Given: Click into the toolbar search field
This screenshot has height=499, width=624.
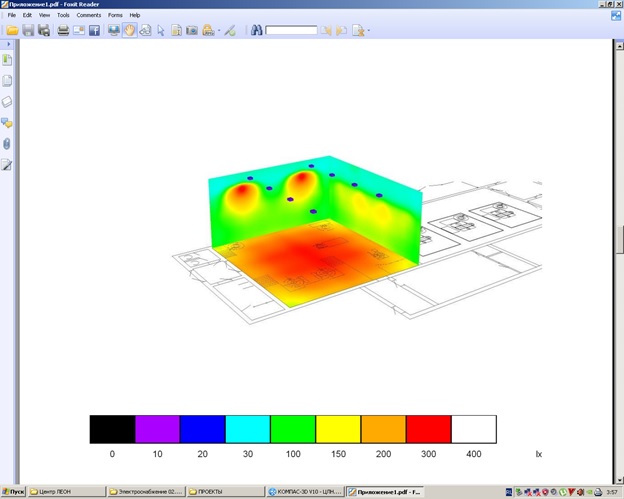Looking at the screenshot, I should (291, 30).
